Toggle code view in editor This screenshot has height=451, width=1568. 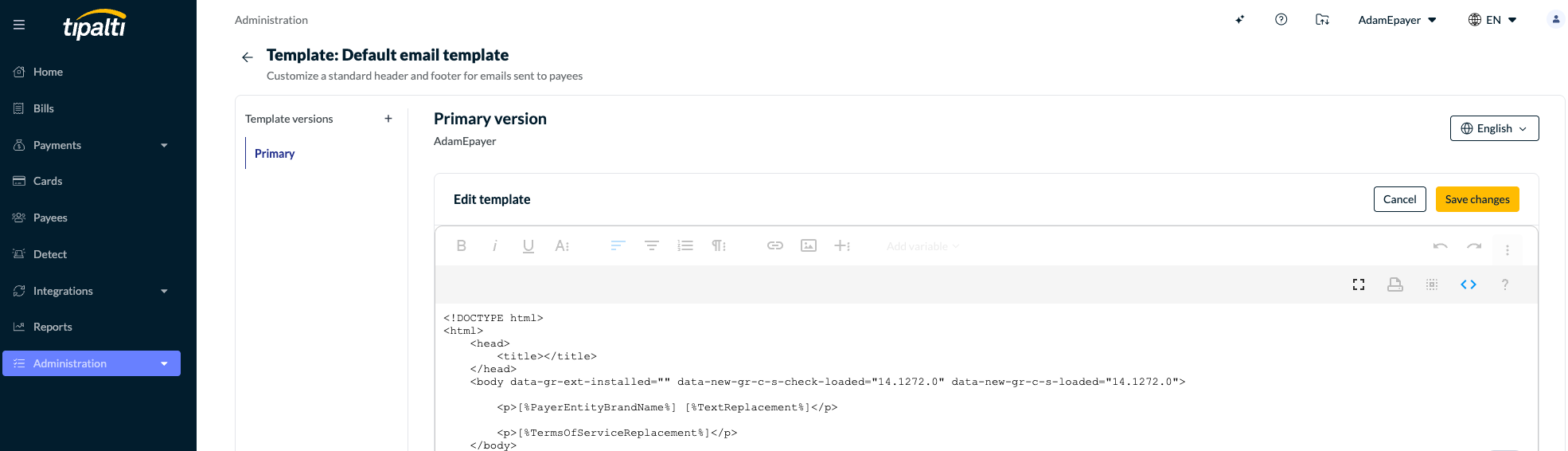[1469, 284]
